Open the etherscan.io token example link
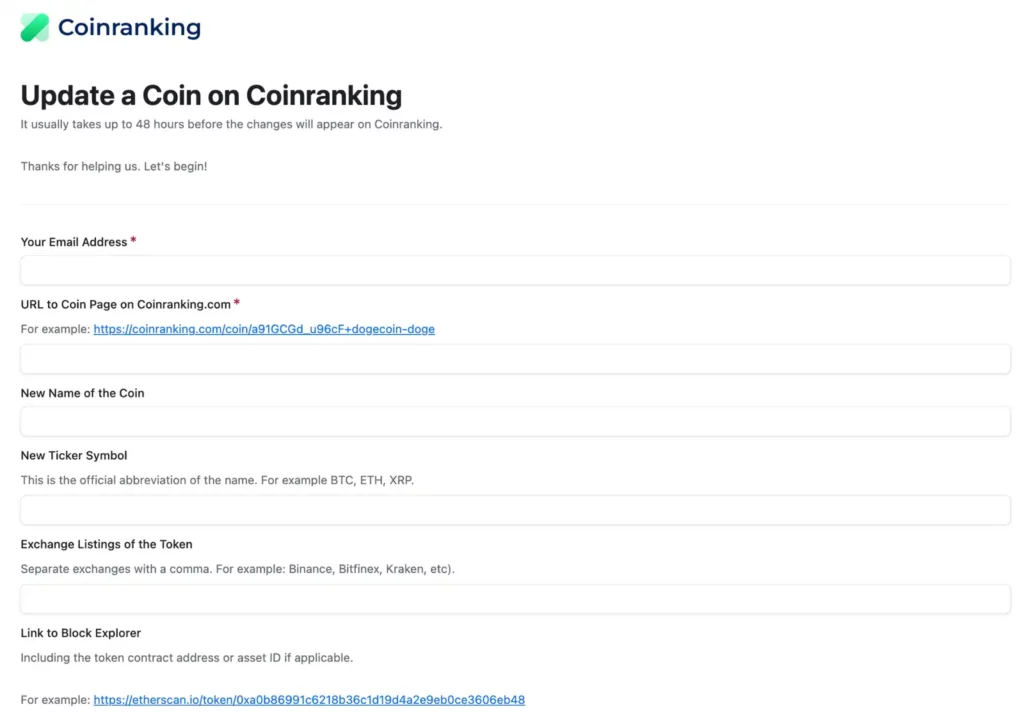1024x718 pixels. (x=309, y=700)
